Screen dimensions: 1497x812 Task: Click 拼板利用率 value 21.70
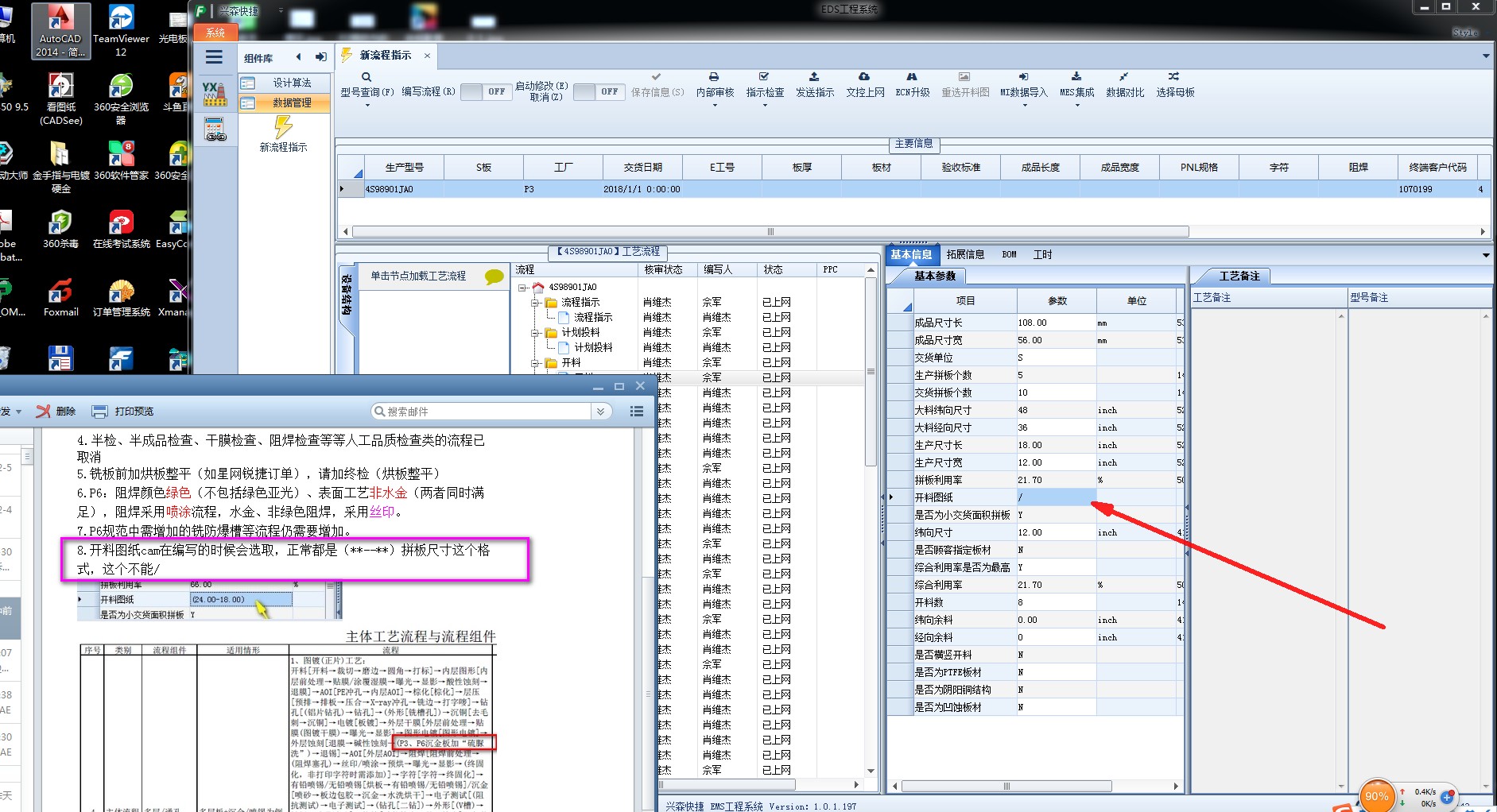coord(1057,480)
